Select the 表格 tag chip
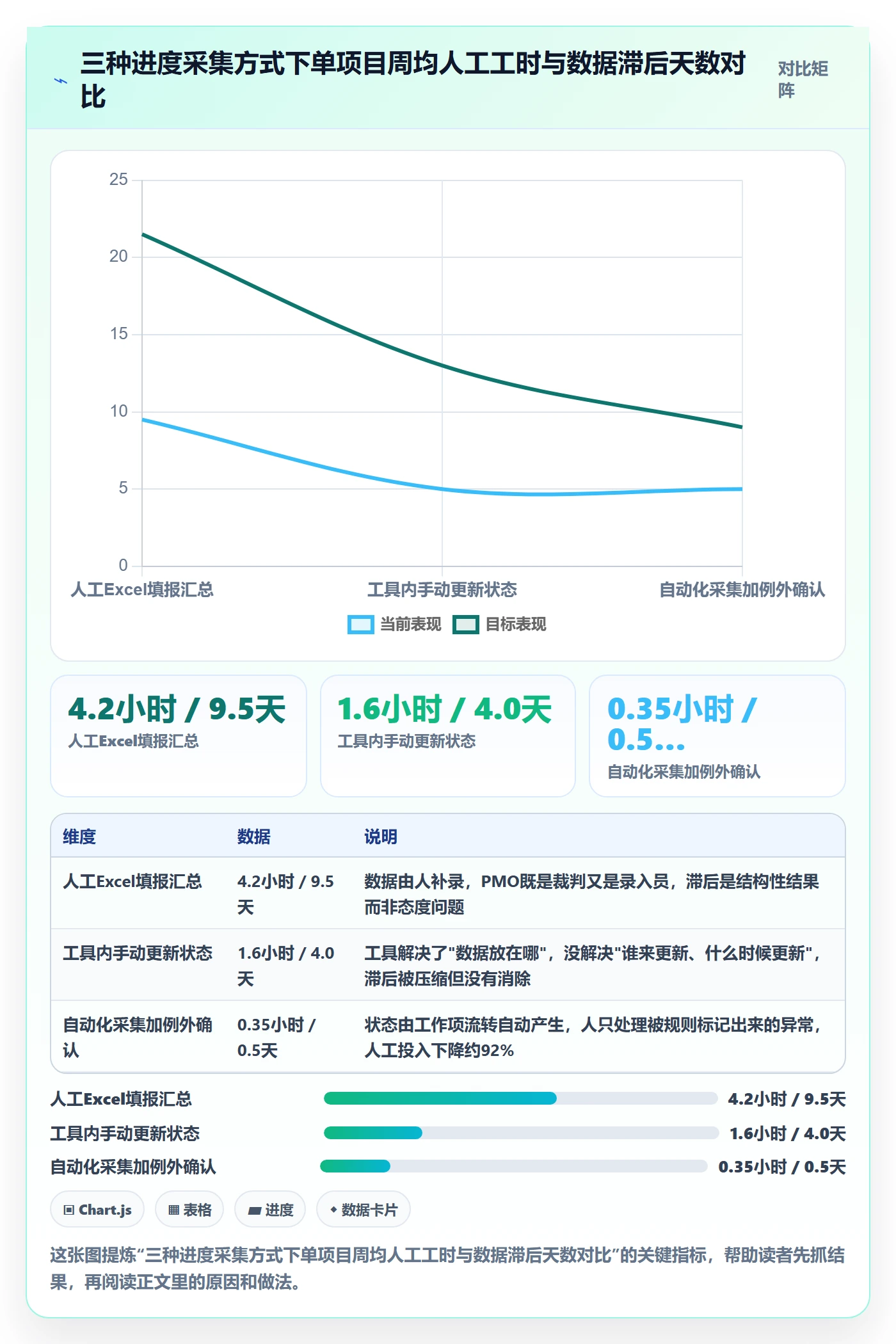Image resolution: width=896 pixels, height=1344 pixels. pyautogui.click(x=189, y=1210)
